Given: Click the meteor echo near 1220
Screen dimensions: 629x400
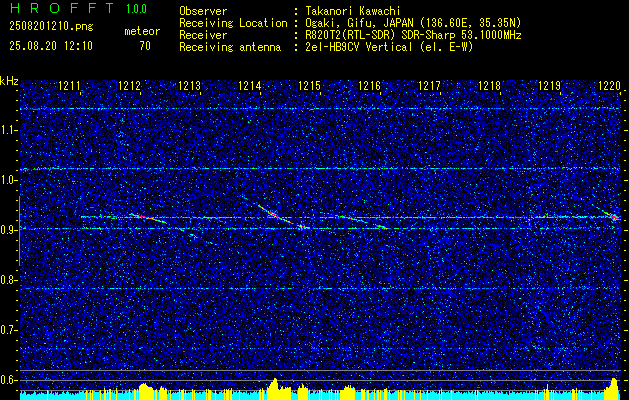Looking at the screenshot, I should tap(611, 215).
